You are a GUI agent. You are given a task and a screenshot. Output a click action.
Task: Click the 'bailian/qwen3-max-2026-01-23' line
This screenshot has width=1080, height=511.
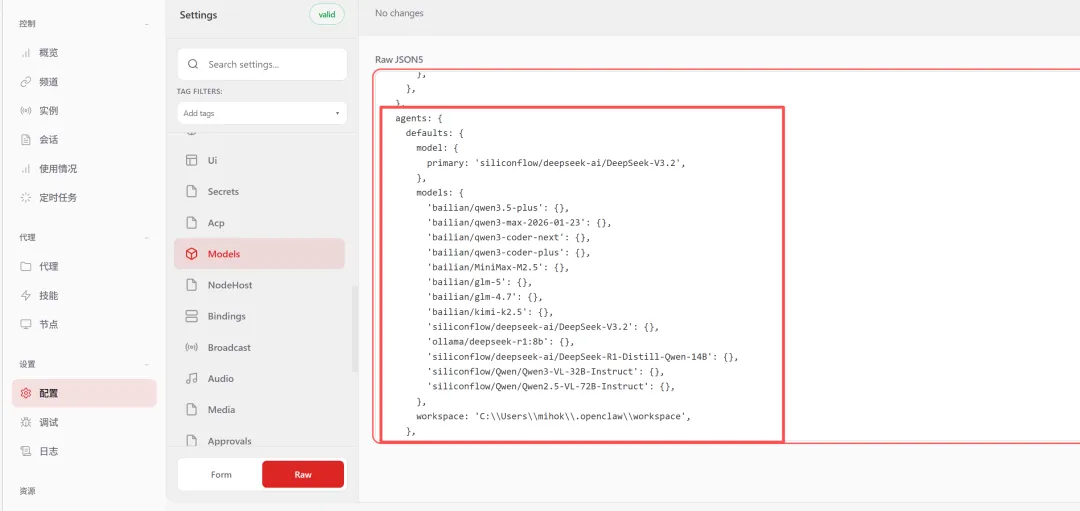(519, 223)
